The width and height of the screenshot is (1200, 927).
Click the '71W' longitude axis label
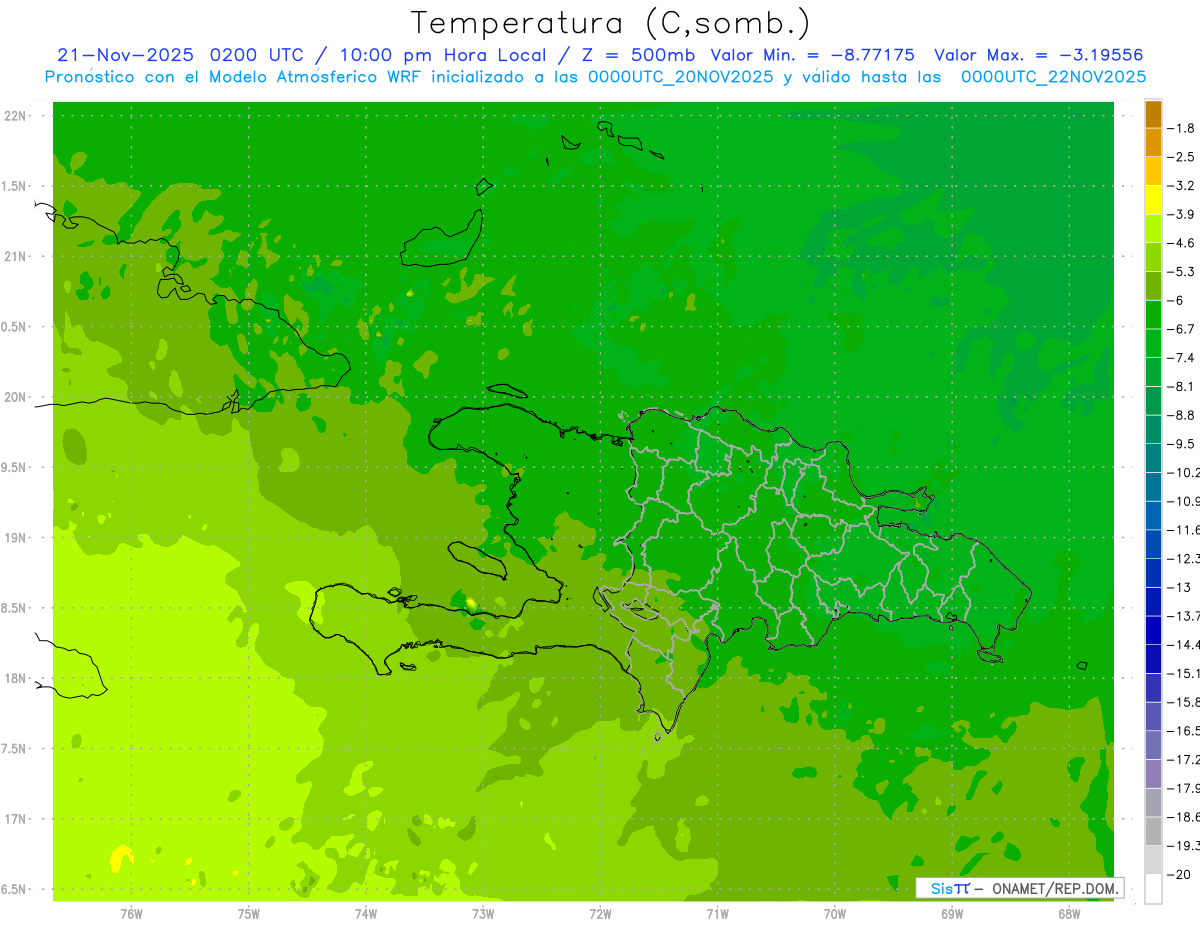point(717,914)
